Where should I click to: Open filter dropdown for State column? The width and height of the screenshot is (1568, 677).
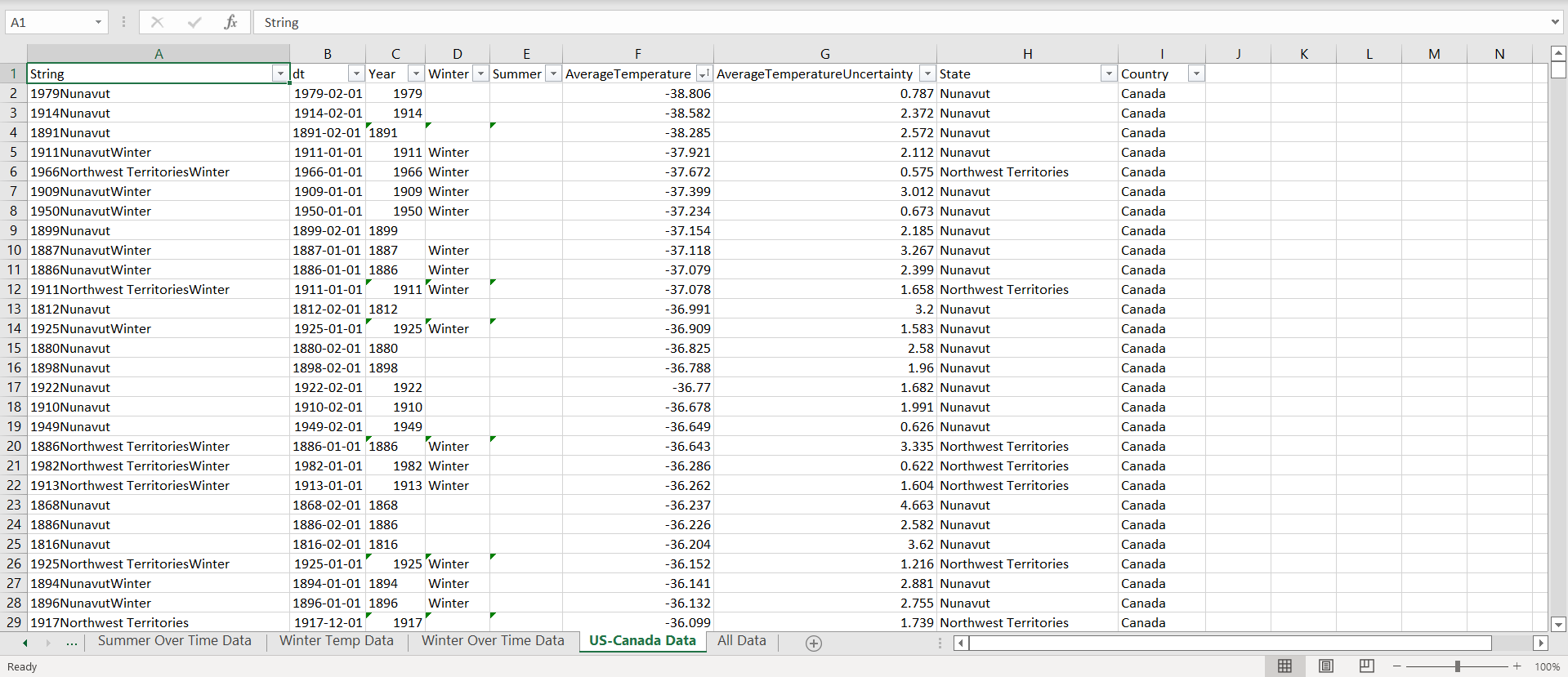coord(1108,73)
